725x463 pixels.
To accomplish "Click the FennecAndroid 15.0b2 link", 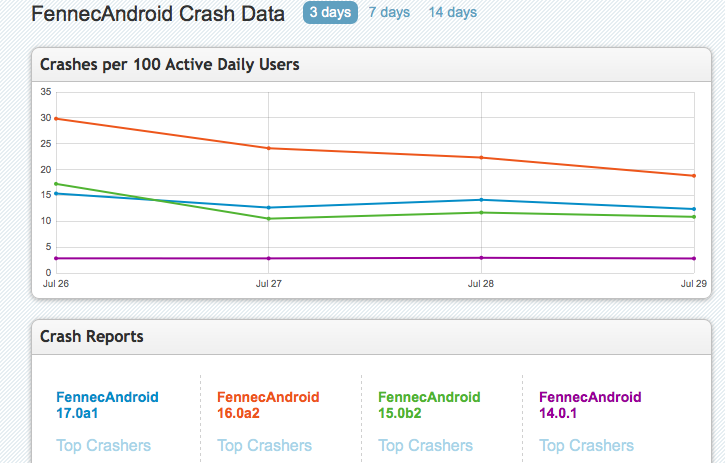I will point(429,404).
